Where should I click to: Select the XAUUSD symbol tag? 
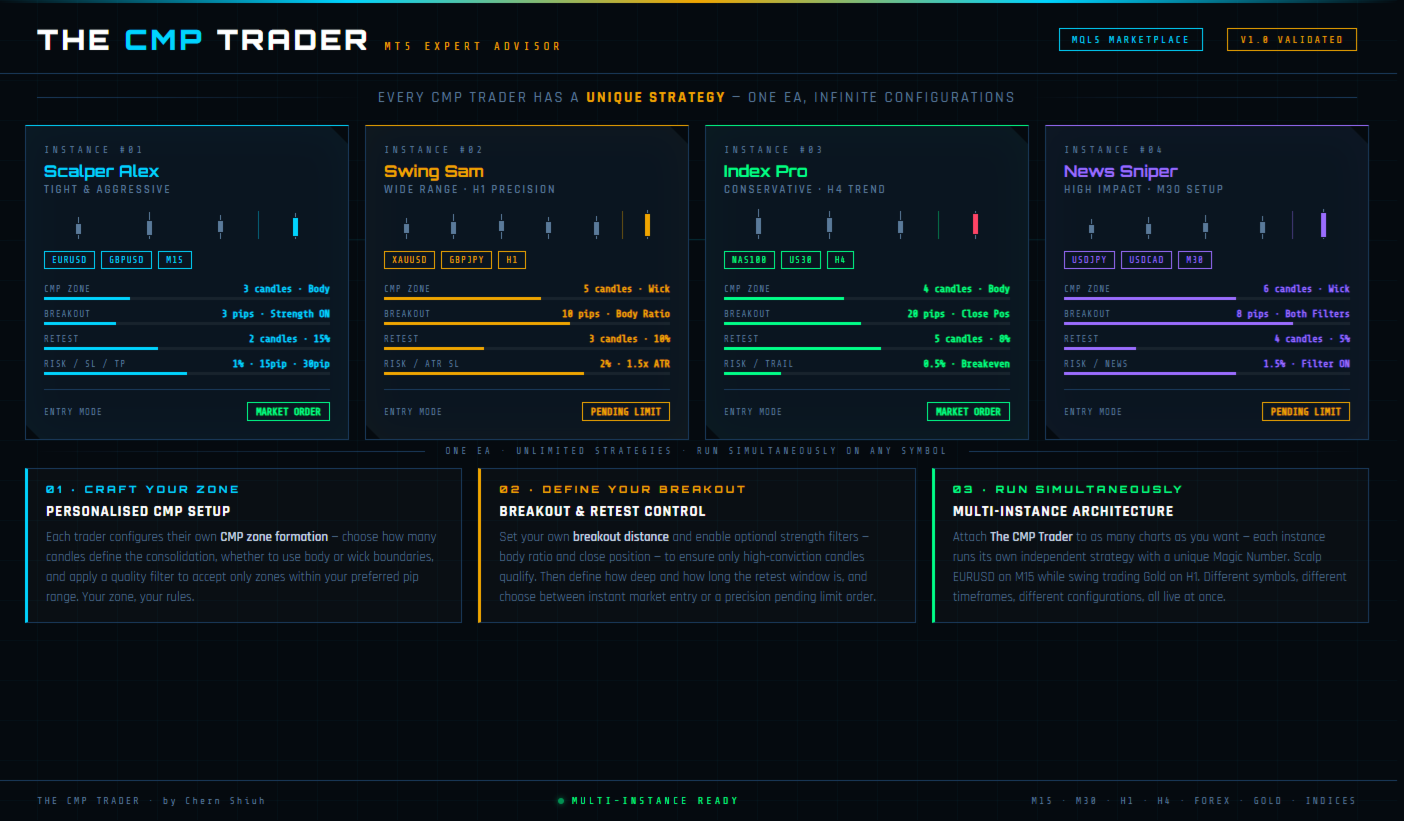(x=409, y=260)
